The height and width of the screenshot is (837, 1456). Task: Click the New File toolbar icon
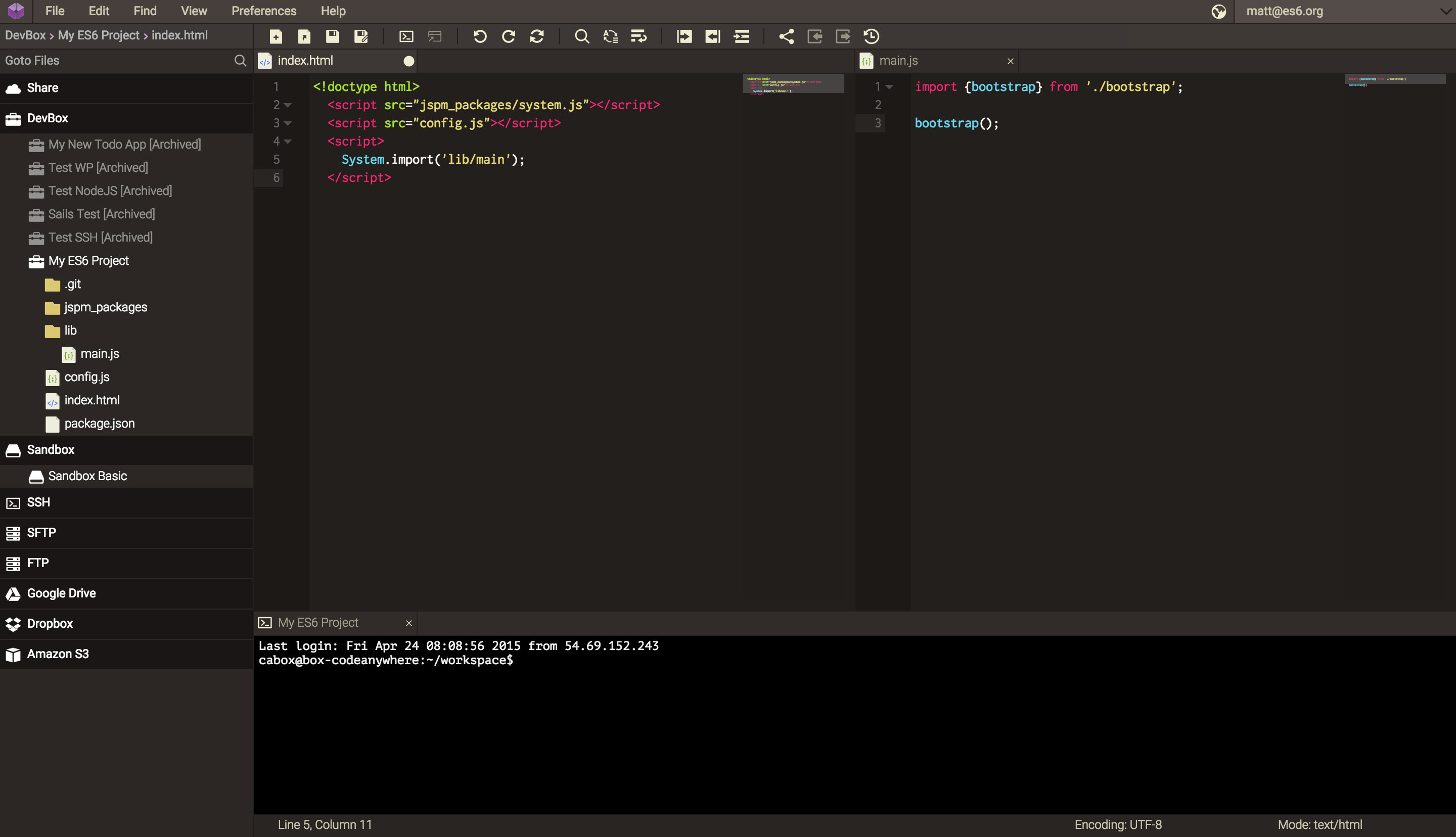click(x=276, y=37)
